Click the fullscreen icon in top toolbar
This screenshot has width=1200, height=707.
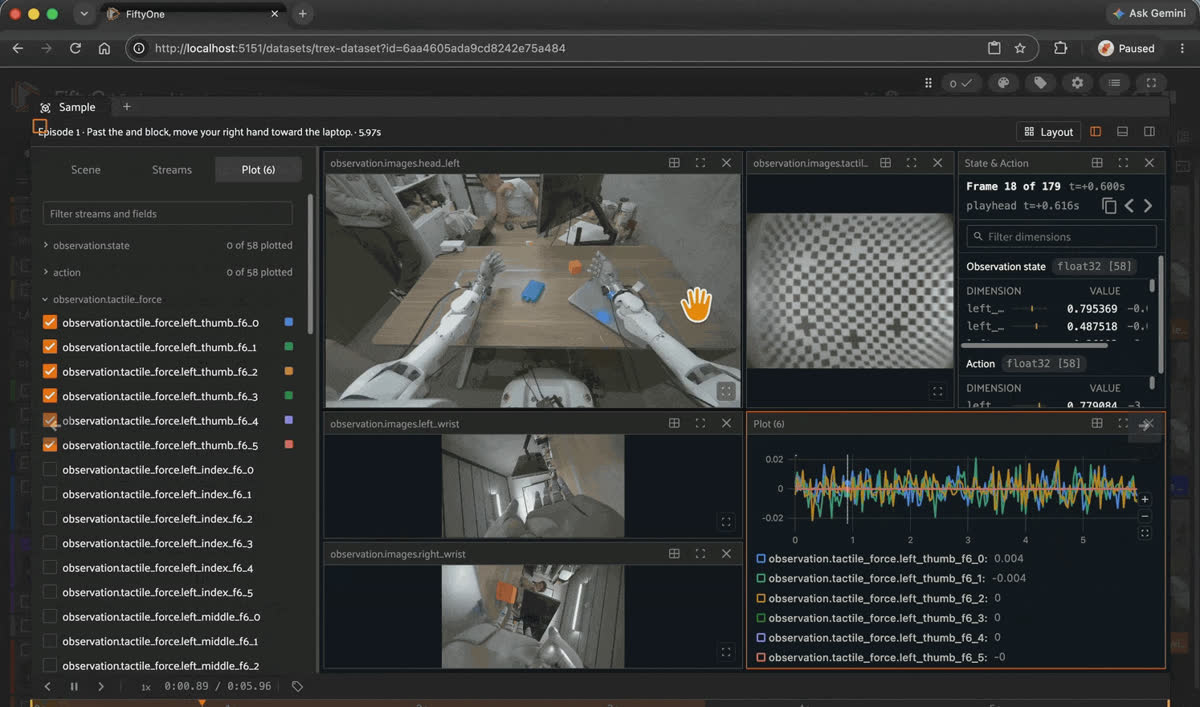(x=1151, y=83)
